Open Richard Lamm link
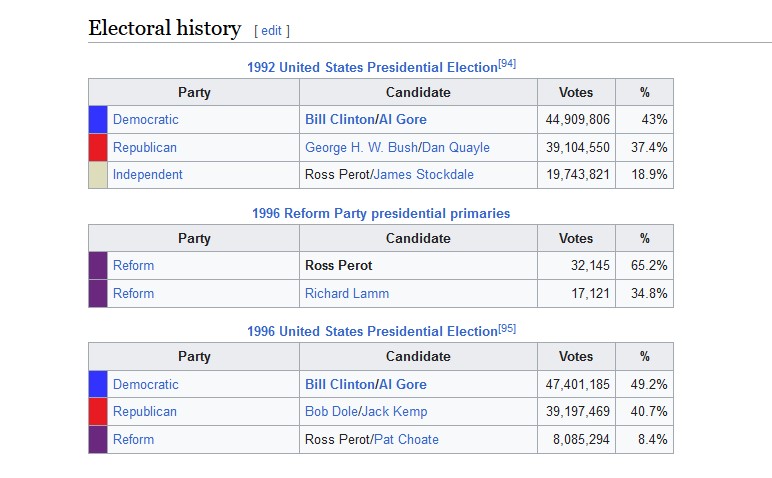Screen dimensions: 772x478 pos(347,294)
